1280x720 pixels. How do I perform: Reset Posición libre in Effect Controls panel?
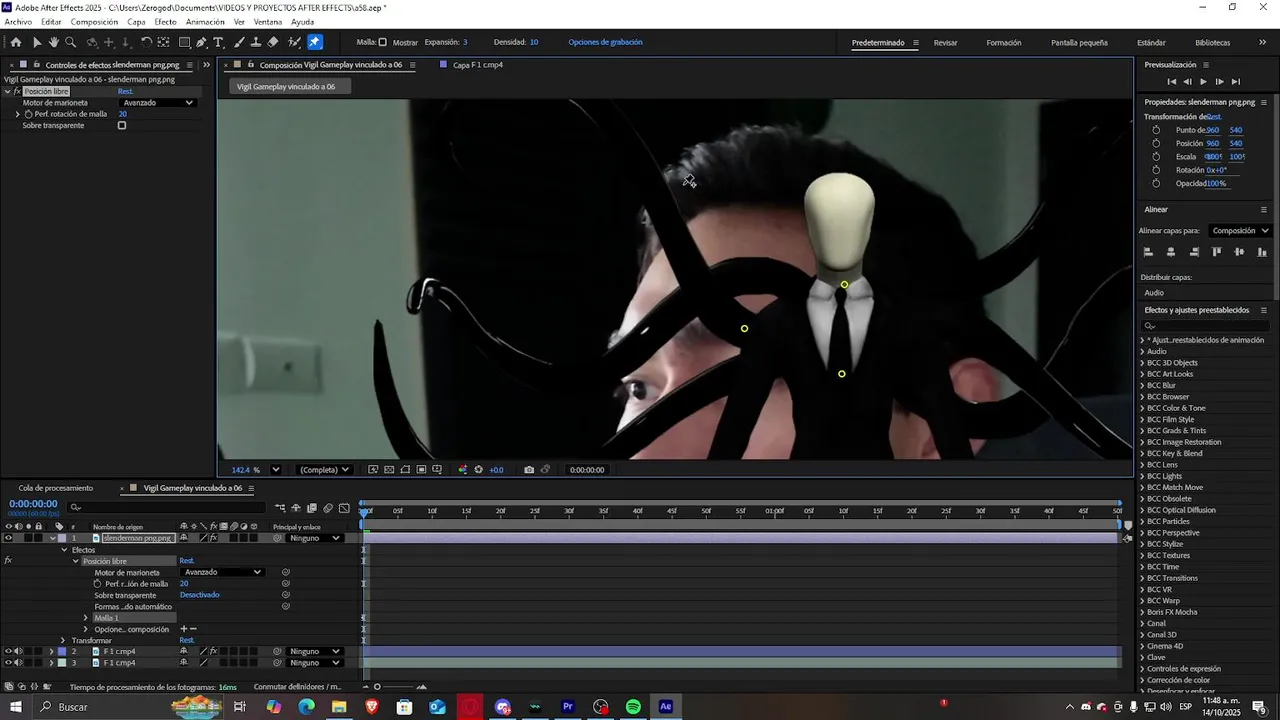click(125, 92)
